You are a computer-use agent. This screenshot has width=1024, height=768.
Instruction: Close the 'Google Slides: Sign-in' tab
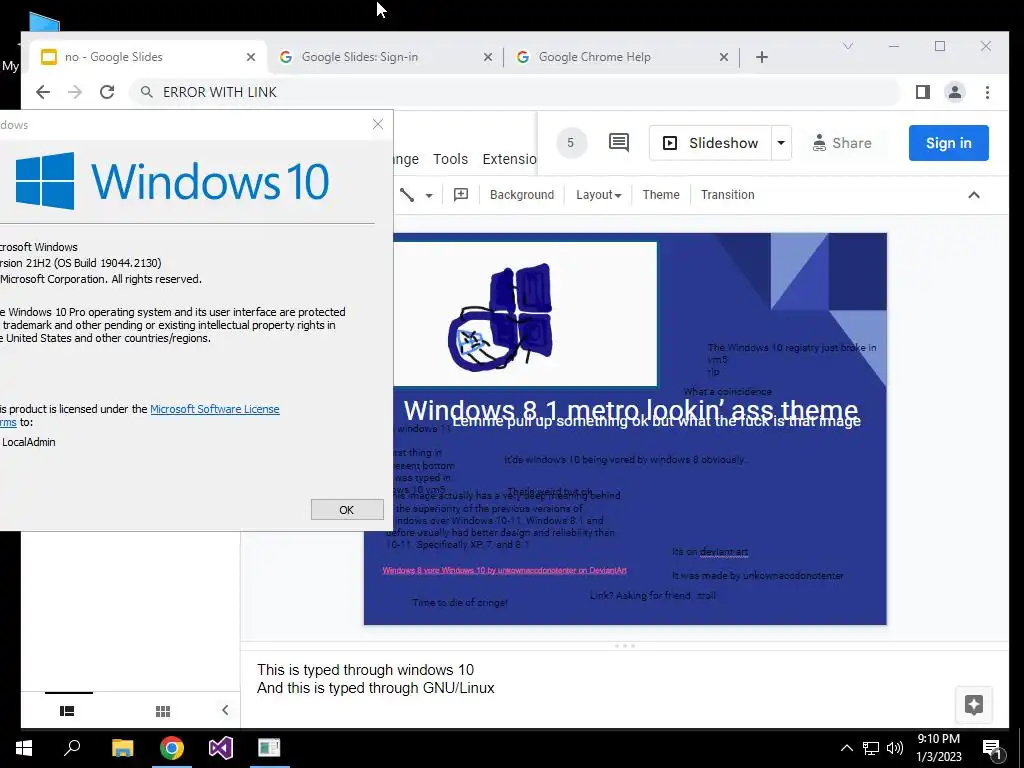tap(488, 57)
